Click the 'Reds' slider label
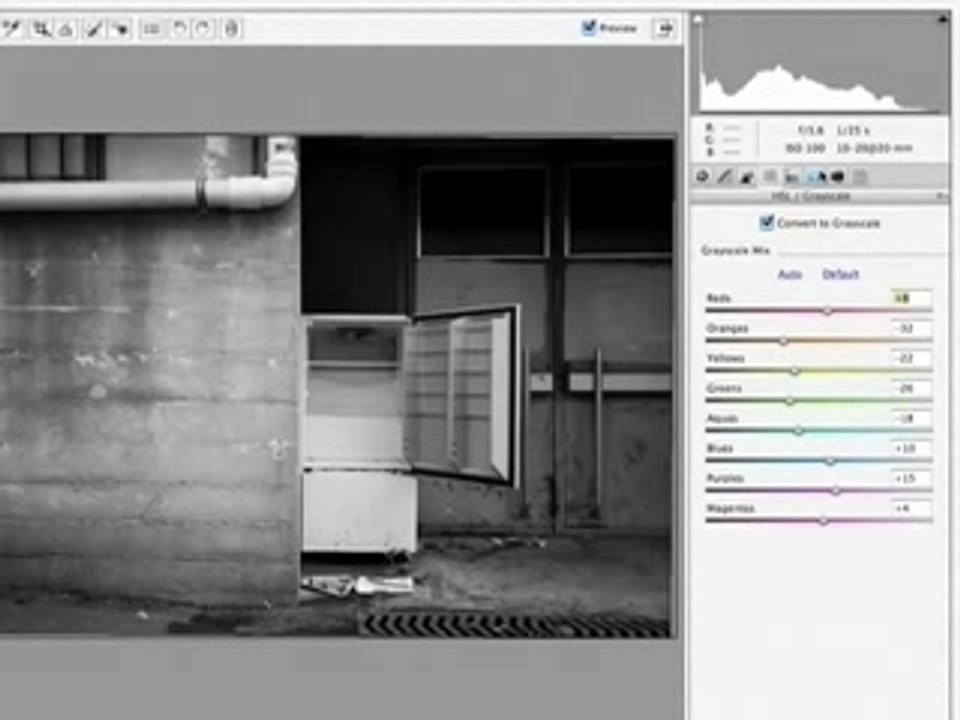The image size is (960, 720). tap(719, 298)
